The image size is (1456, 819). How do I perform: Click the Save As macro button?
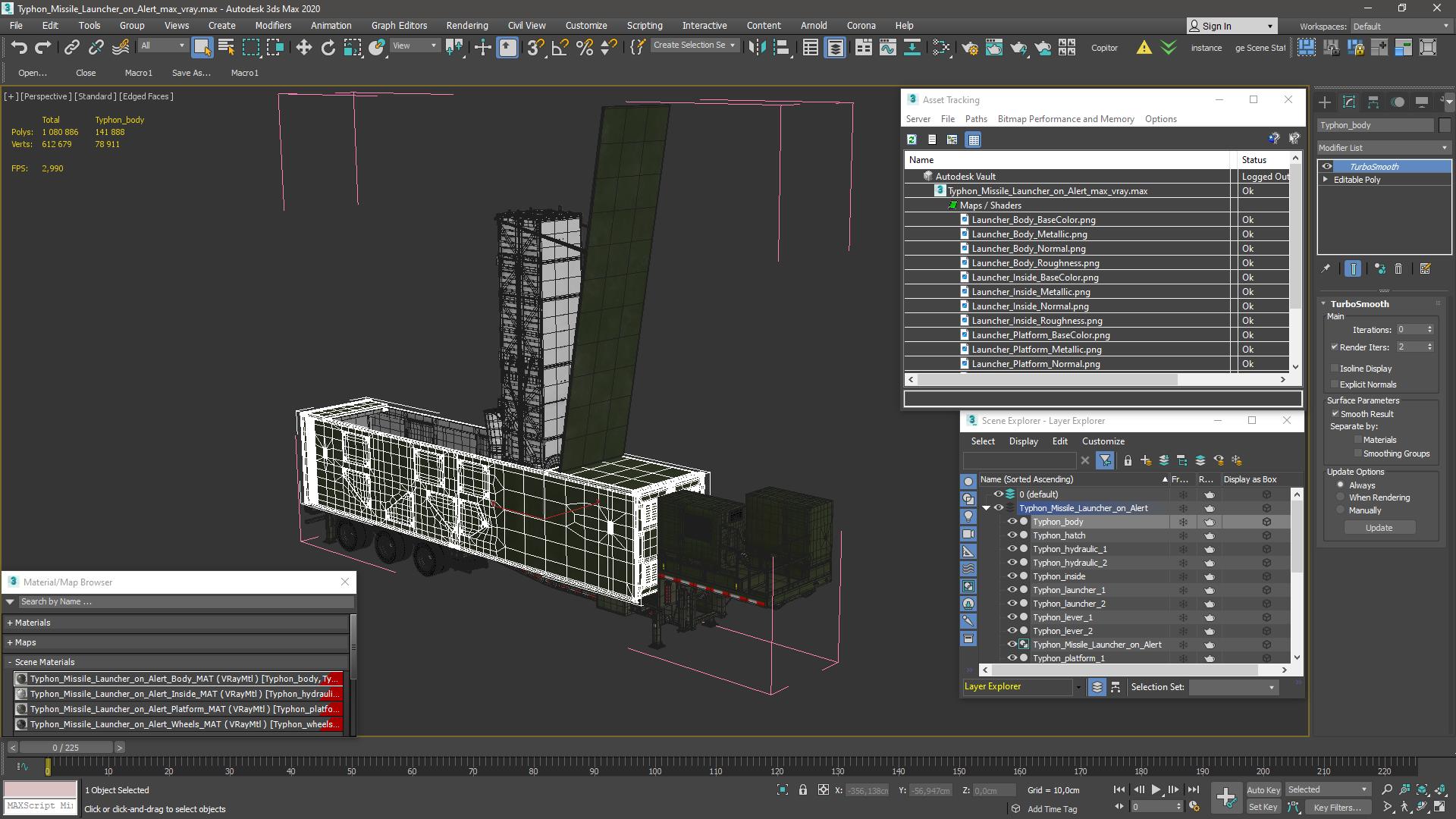(x=191, y=73)
